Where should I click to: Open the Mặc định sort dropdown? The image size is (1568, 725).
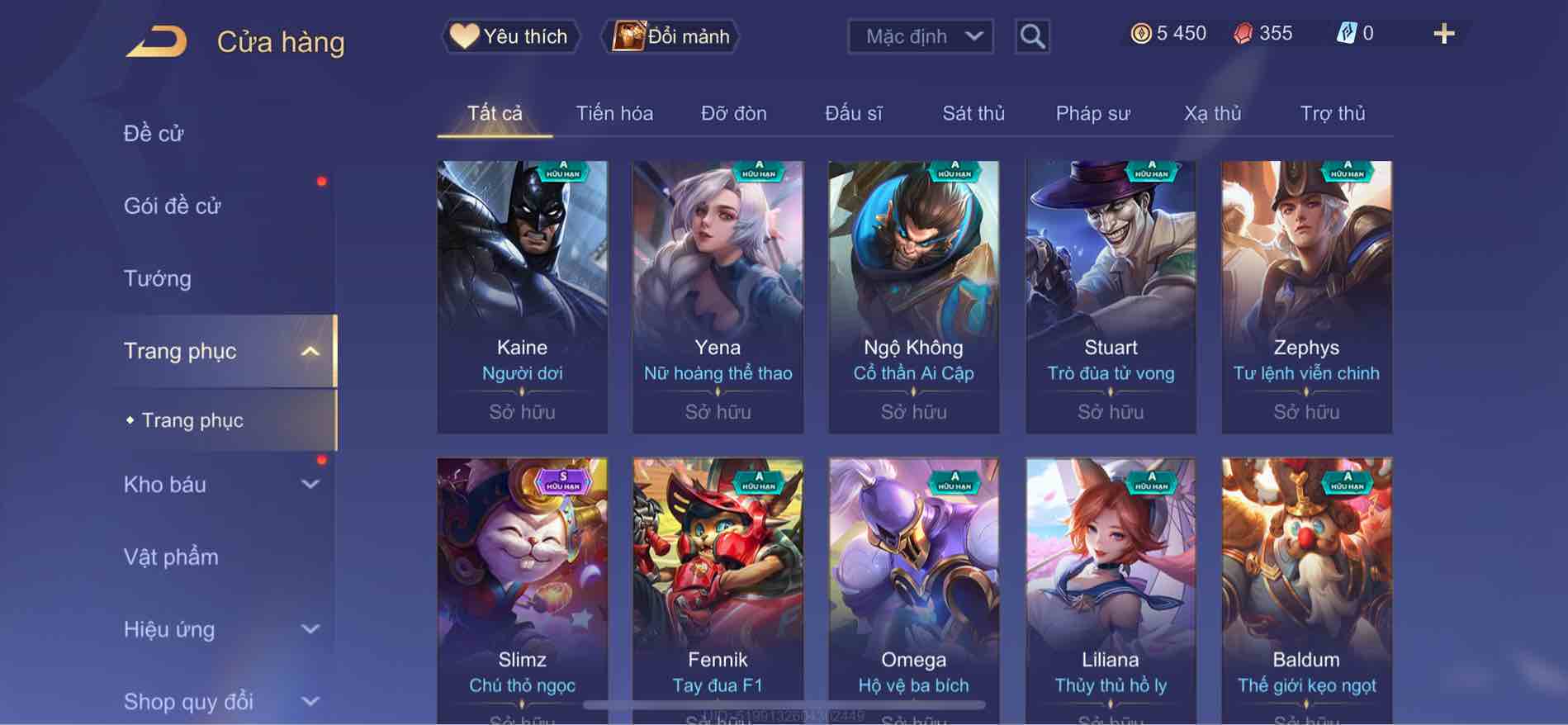coord(921,36)
